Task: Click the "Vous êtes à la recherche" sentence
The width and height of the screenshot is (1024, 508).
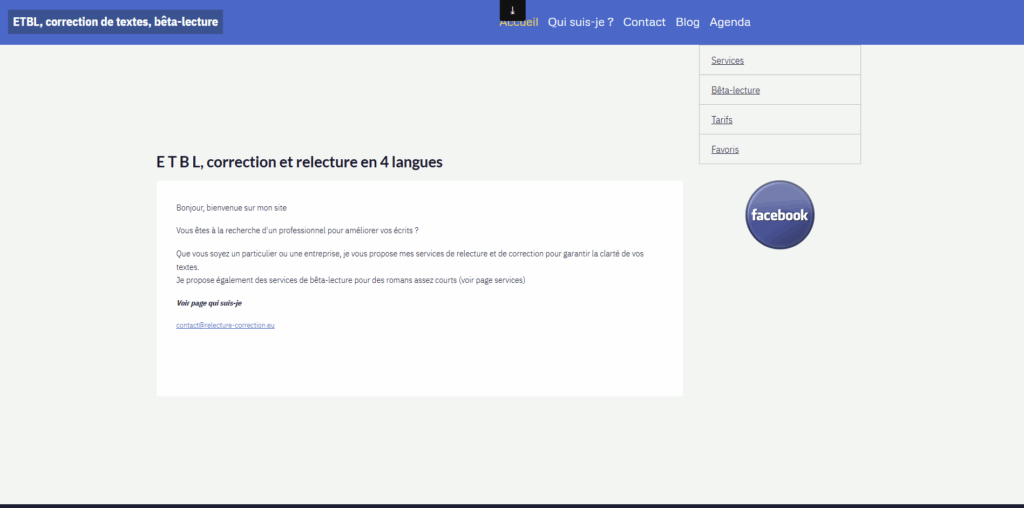Action: pos(296,230)
